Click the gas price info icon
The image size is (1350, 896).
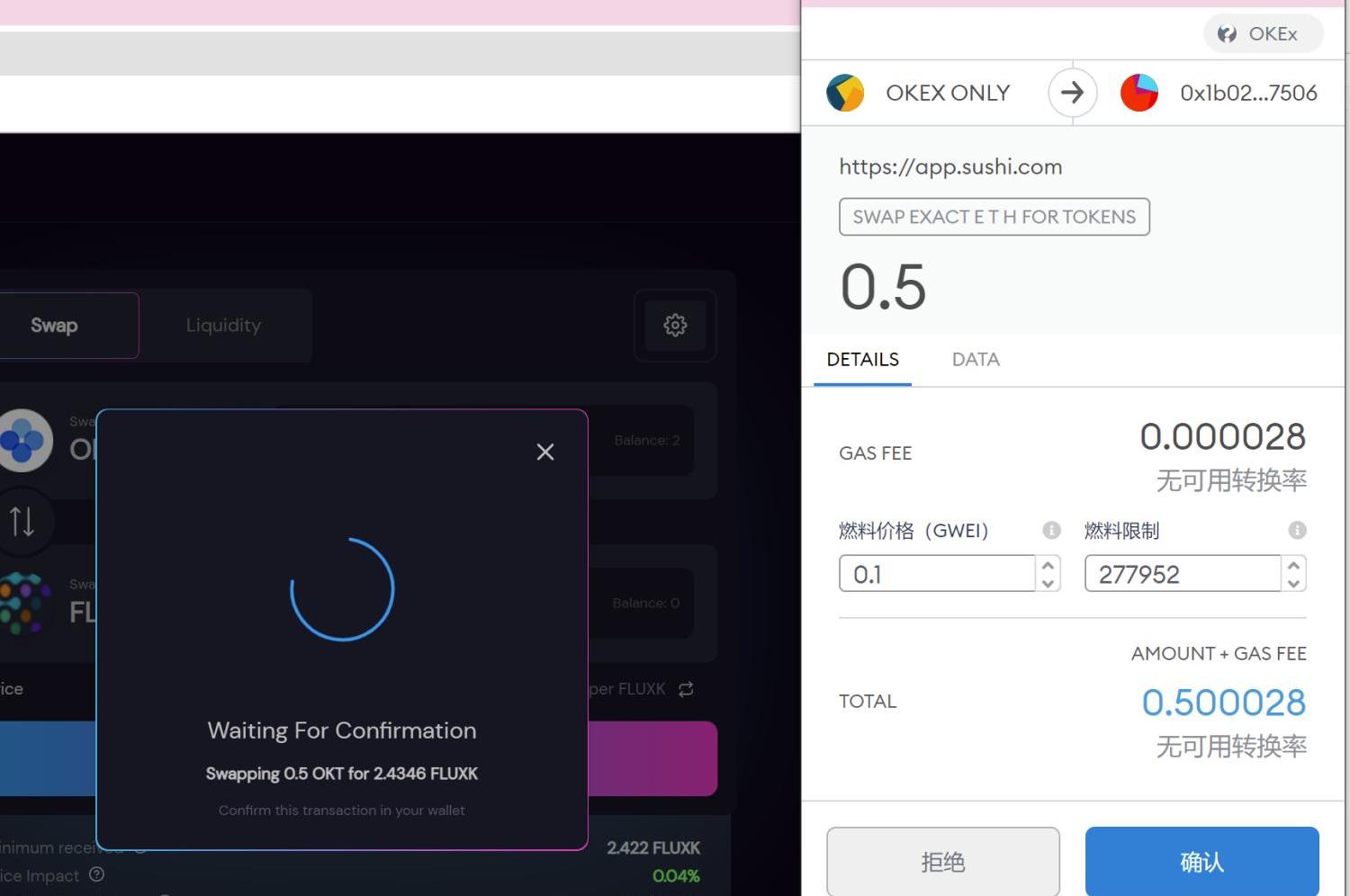click(1051, 530)
